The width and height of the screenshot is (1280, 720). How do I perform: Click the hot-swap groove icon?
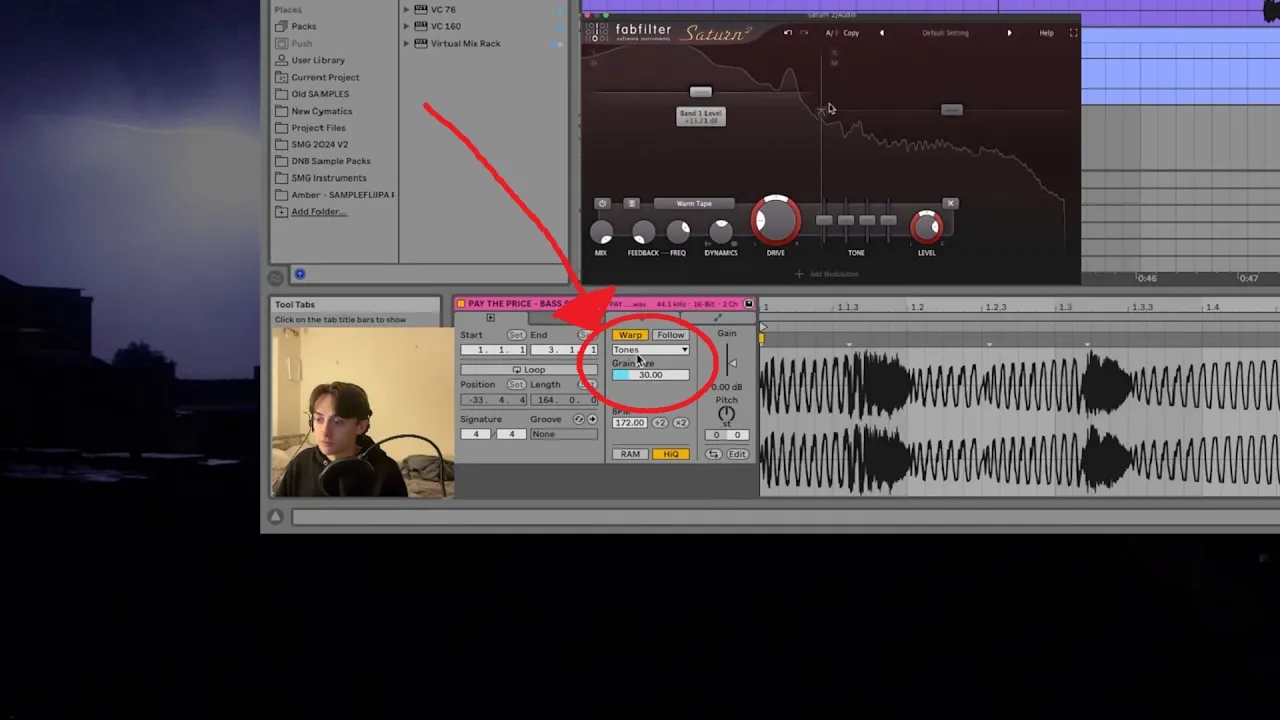pos(579,419)
